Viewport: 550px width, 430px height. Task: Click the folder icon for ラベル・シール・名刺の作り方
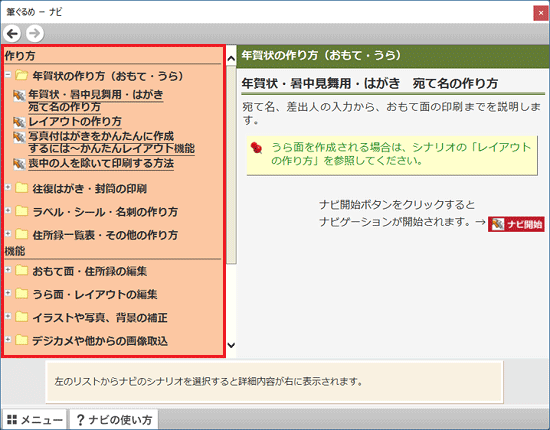pyautogui.click(x=21, y=211)
